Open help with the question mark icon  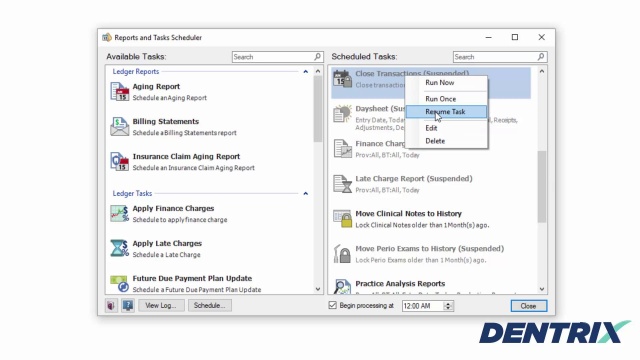(128, 305)
